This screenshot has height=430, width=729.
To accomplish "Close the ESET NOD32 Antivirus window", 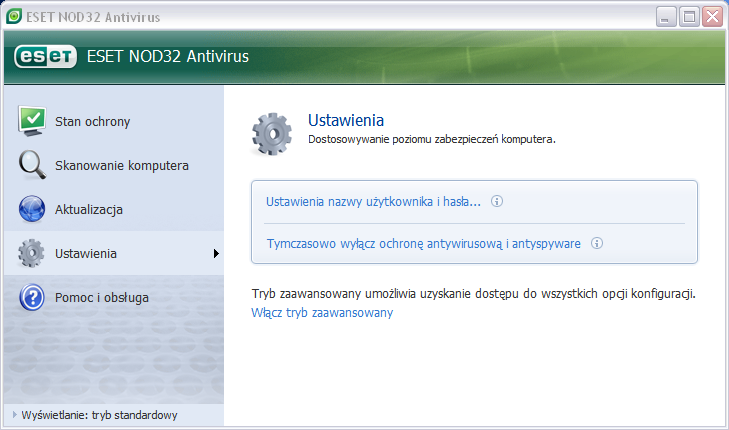I will (712, 17).
